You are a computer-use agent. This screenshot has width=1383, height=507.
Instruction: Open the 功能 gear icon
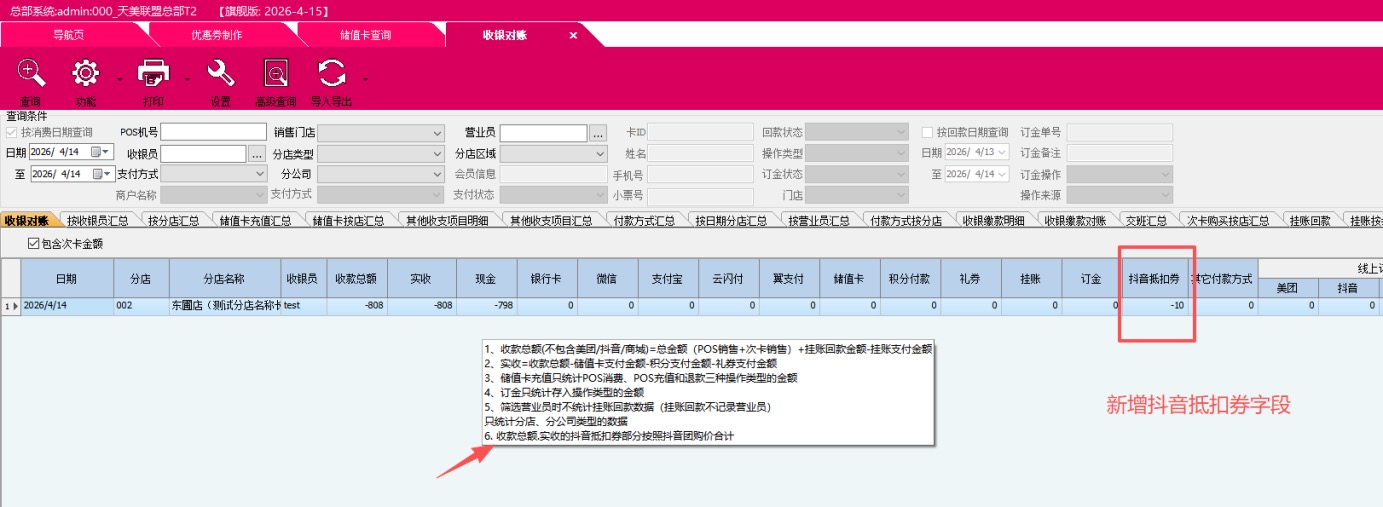[86, 74]
